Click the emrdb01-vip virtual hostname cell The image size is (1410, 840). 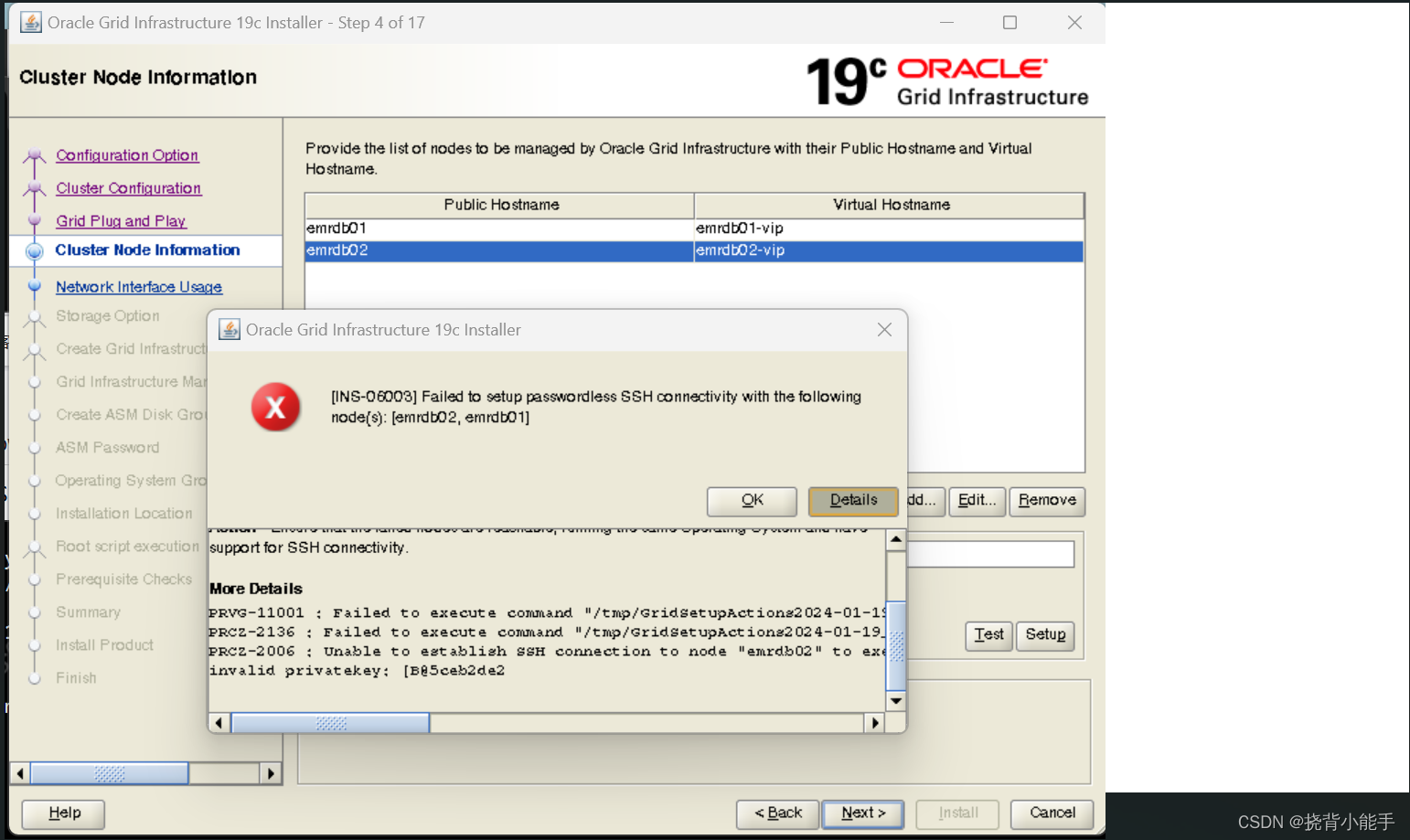coord(889,229)
